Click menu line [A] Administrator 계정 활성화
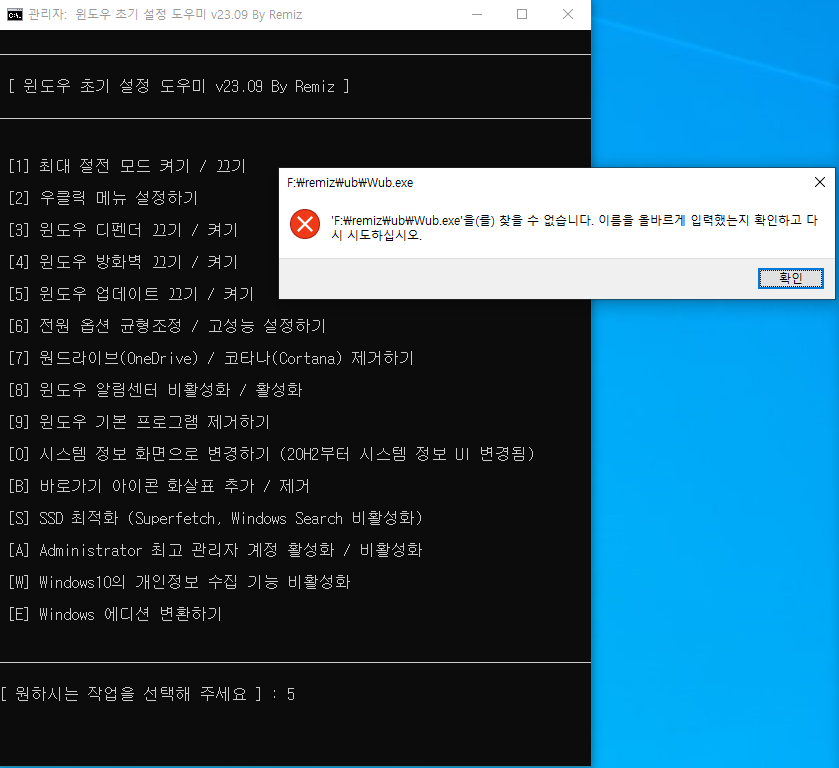The image size is (839, 768). click(216, 550)
